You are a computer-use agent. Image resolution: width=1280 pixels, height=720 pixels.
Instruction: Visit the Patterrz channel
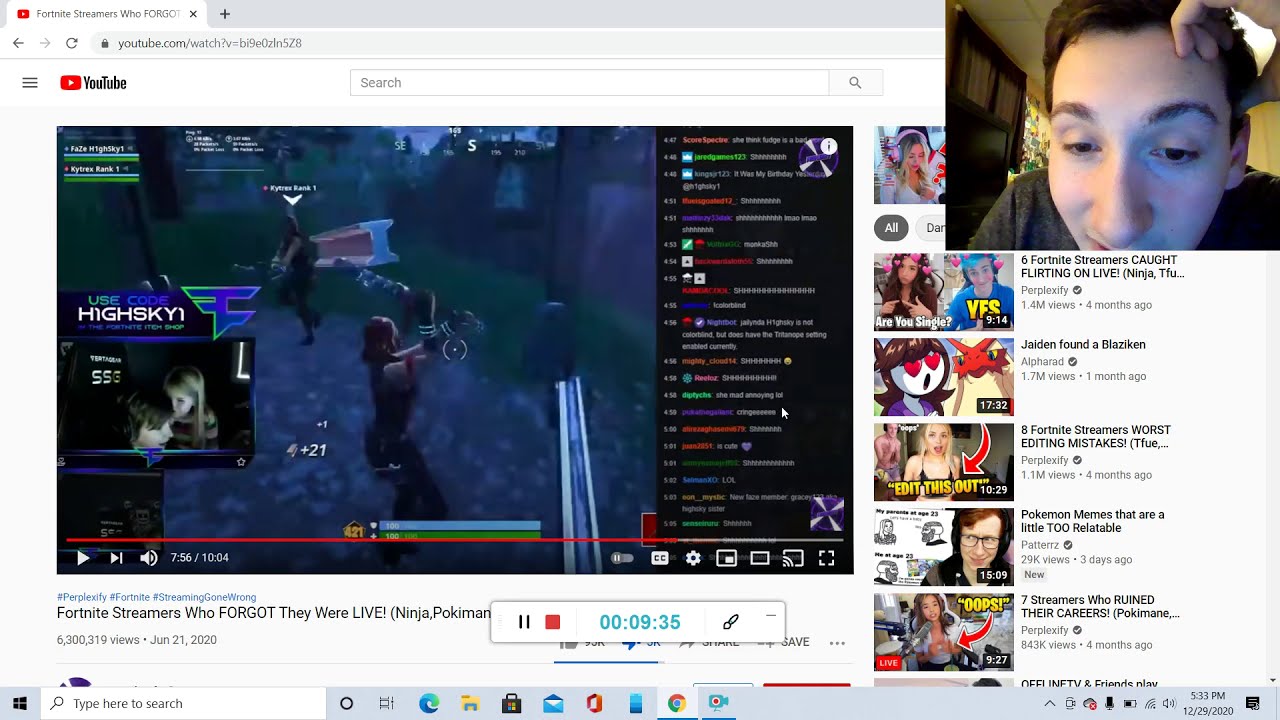pos(1040,545)
